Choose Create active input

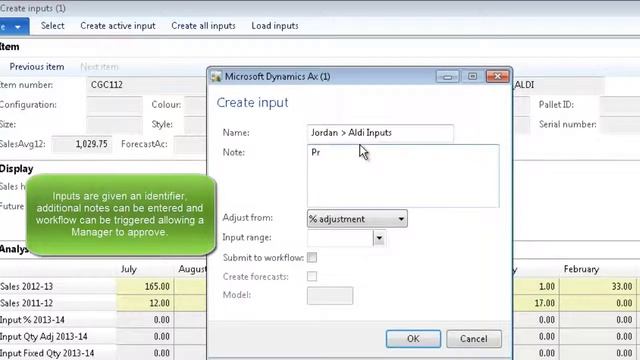(118, 26)
